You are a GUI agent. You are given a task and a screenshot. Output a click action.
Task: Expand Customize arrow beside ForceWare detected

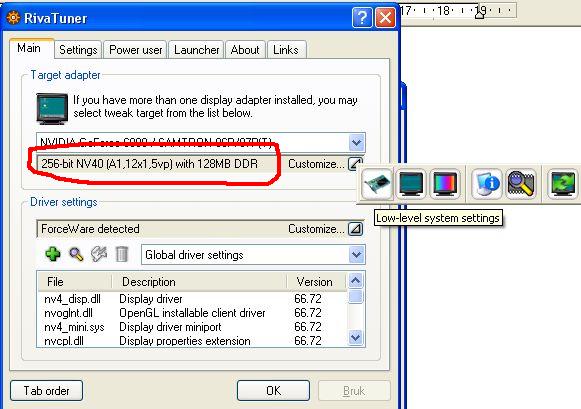(x=355, y=229)
